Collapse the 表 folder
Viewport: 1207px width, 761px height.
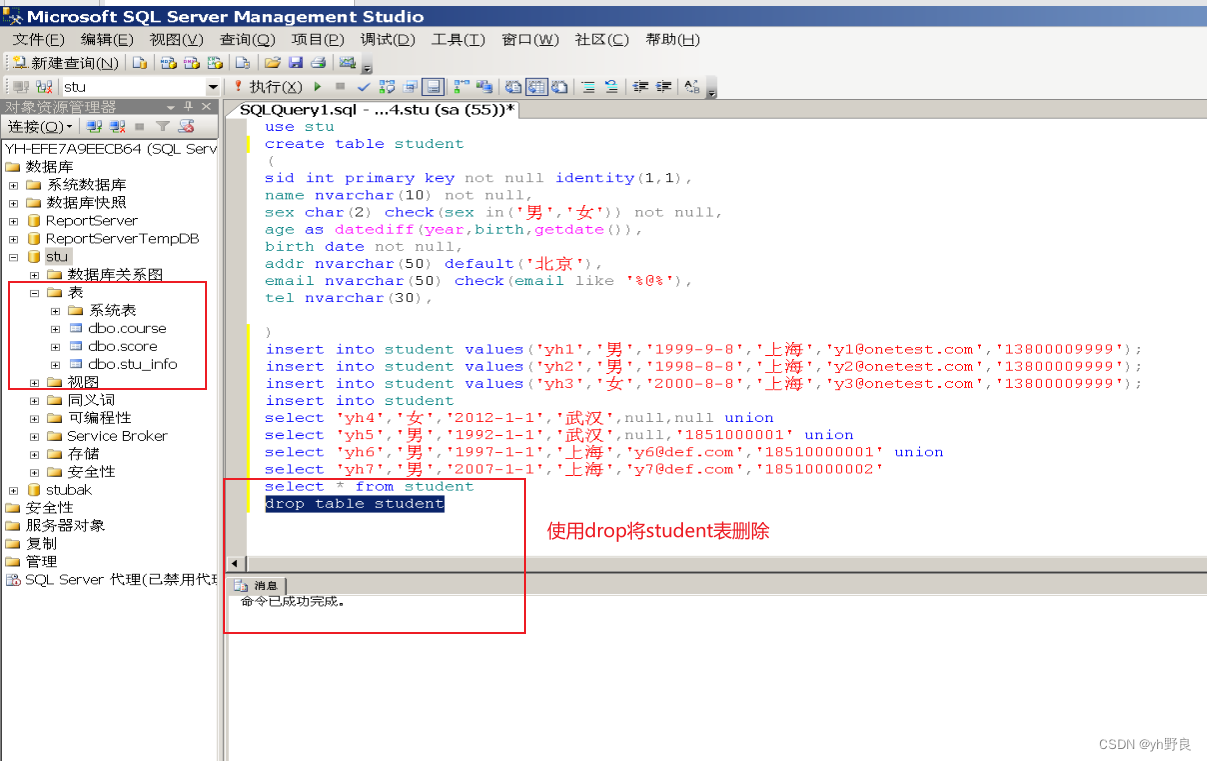click(x=35, y=293)
